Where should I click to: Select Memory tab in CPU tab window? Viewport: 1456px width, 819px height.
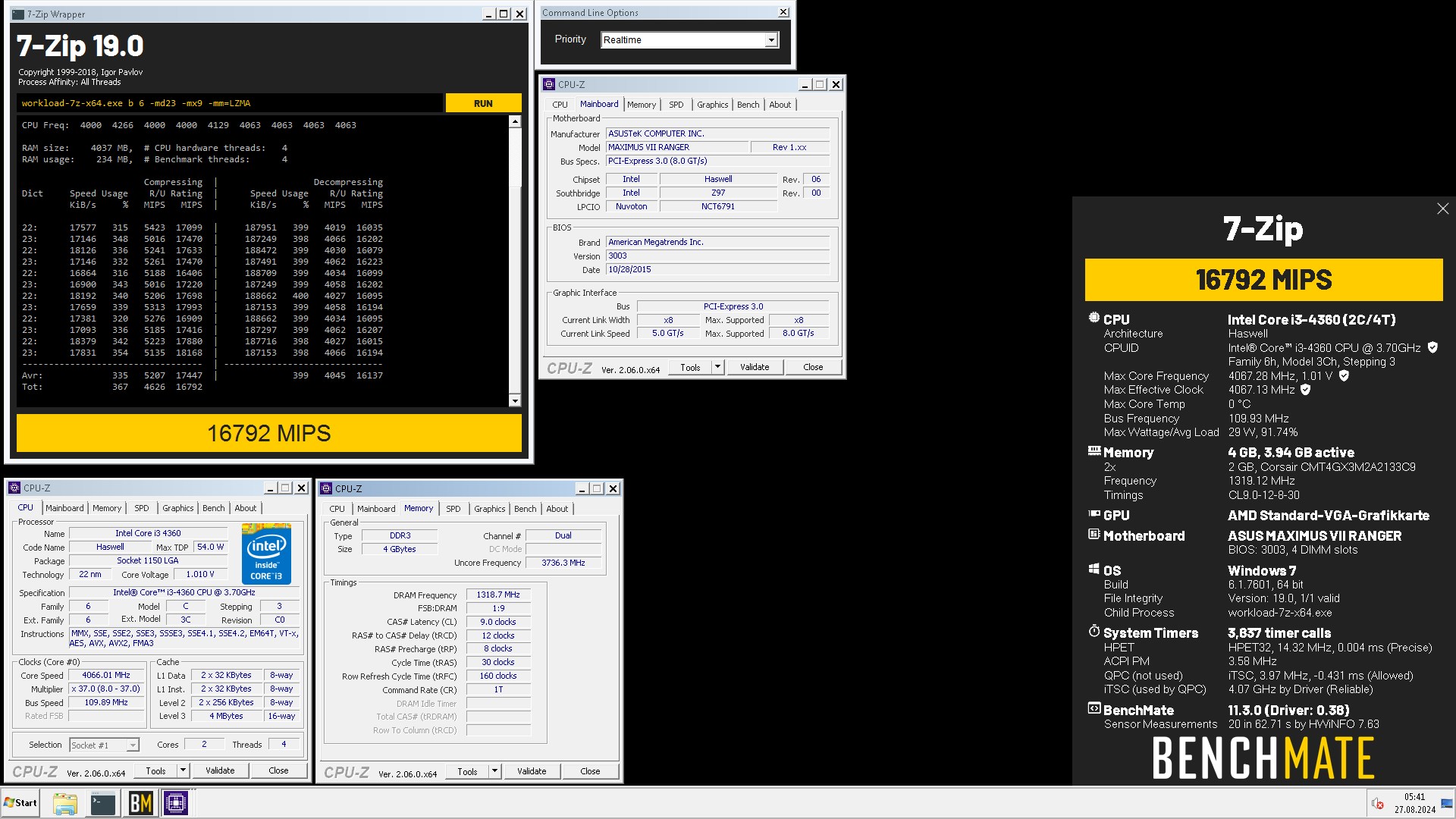[x=107, y=508]
